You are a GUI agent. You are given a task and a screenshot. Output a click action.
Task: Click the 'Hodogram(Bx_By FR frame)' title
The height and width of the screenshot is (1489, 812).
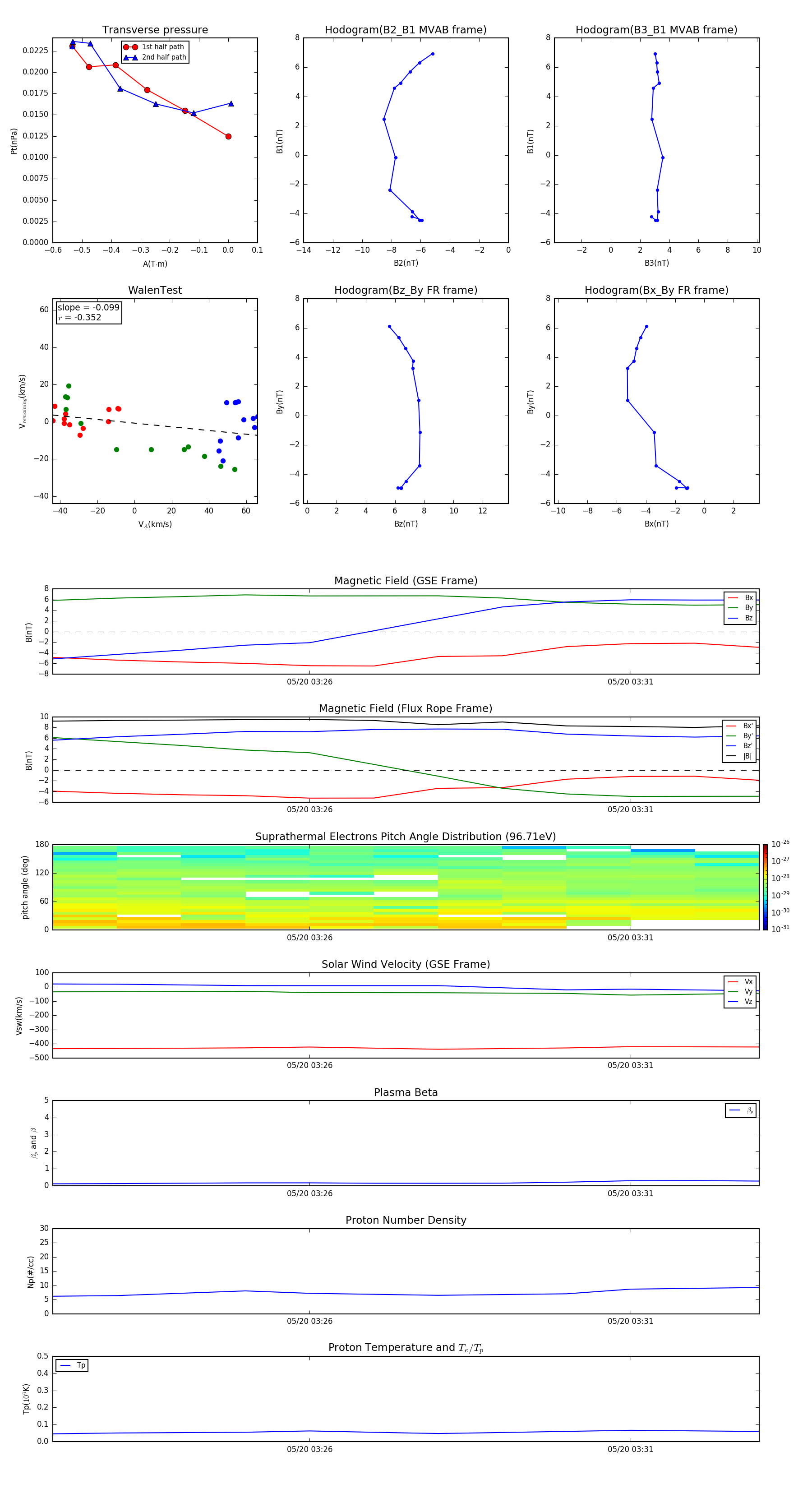click(x=656, y=290)
